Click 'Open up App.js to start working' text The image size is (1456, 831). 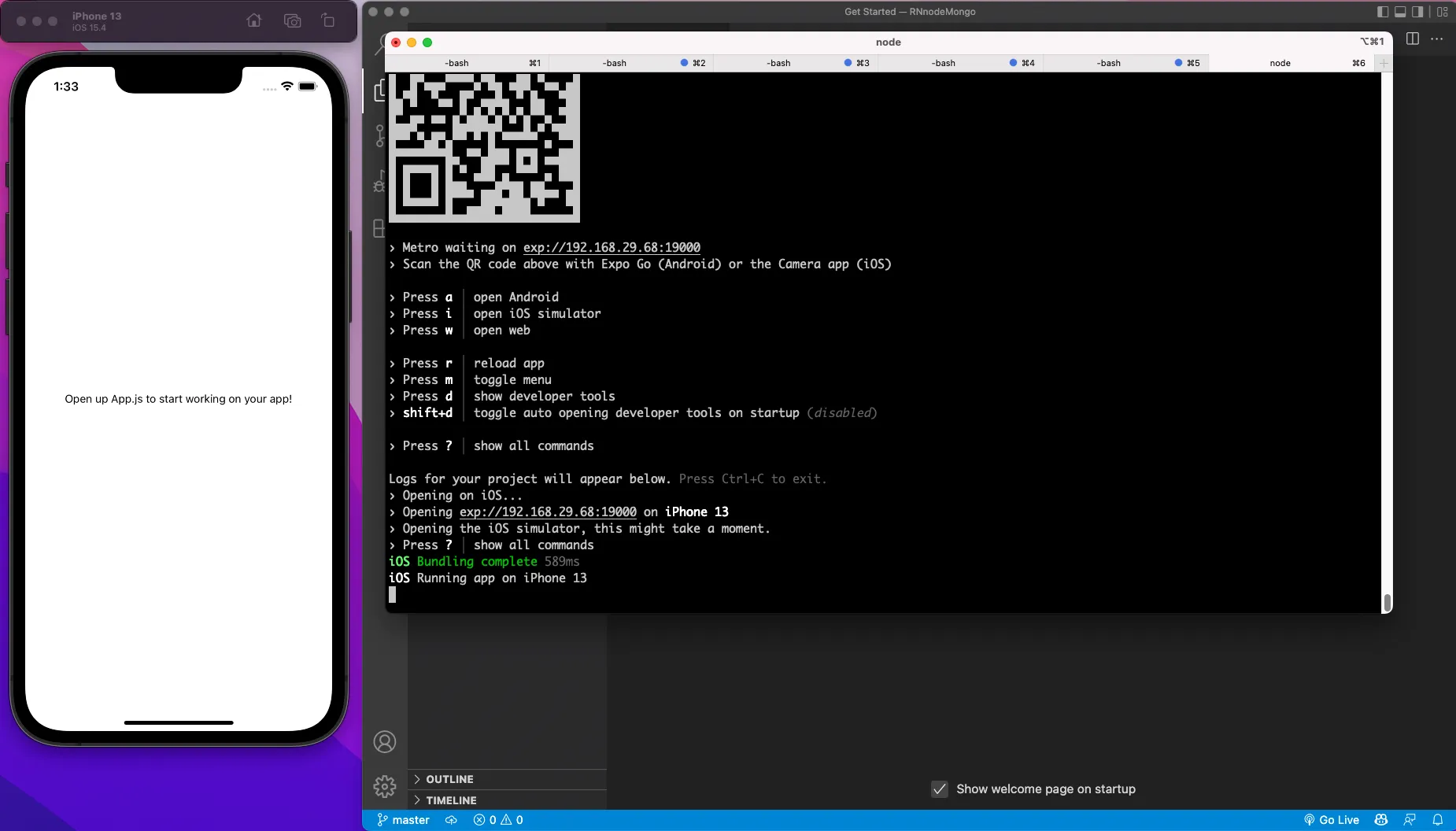[x=179, y=399]
